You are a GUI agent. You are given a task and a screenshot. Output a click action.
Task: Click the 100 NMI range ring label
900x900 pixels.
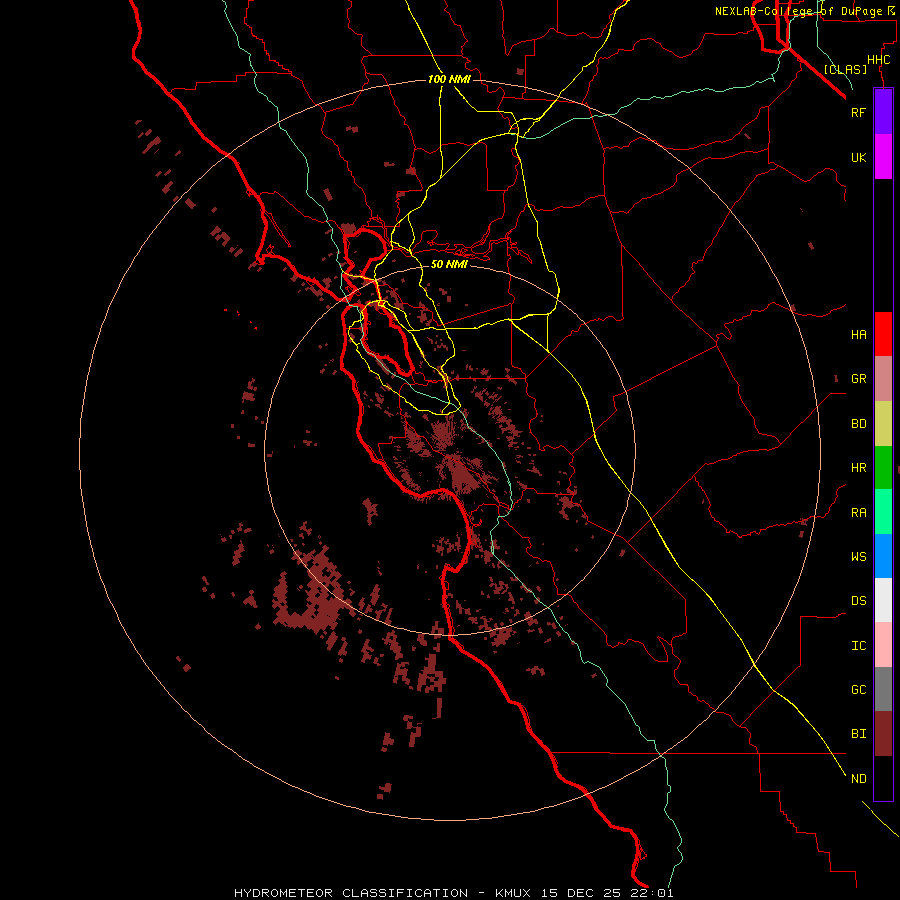[449, 79]
